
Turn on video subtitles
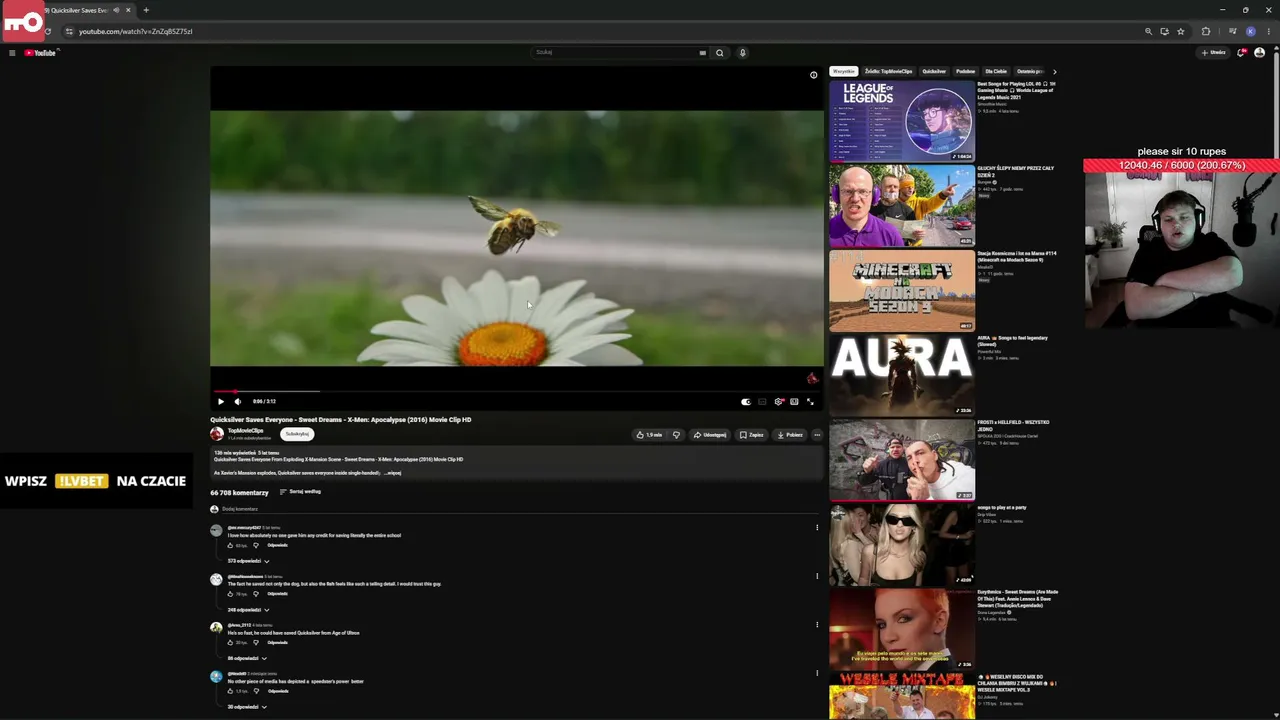pyautogui.click(x=762, y=401)
